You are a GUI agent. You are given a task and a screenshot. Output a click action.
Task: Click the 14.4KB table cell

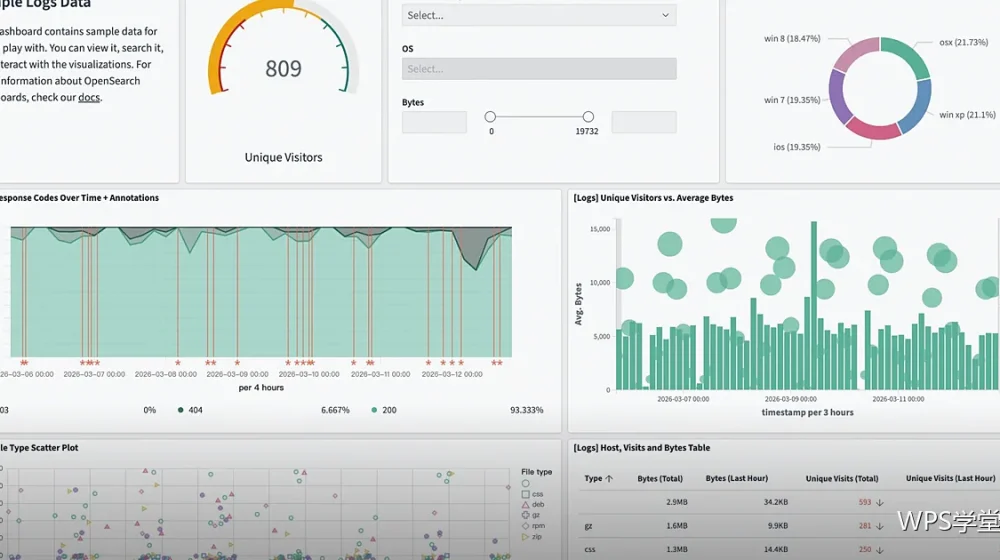776,550
